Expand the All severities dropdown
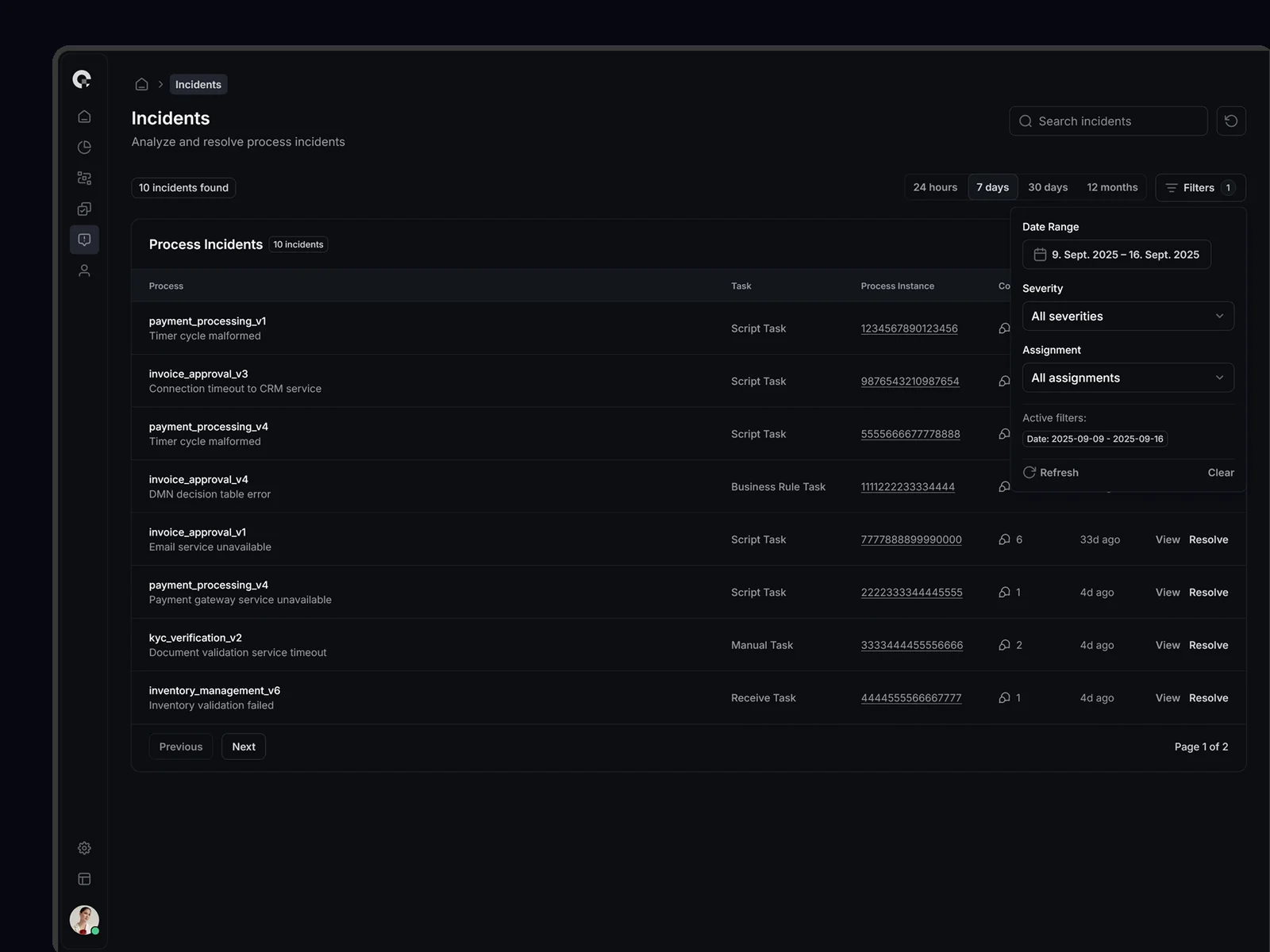Image resolution: width=1270 pixels, height=952 pixels. point(1127,317)
